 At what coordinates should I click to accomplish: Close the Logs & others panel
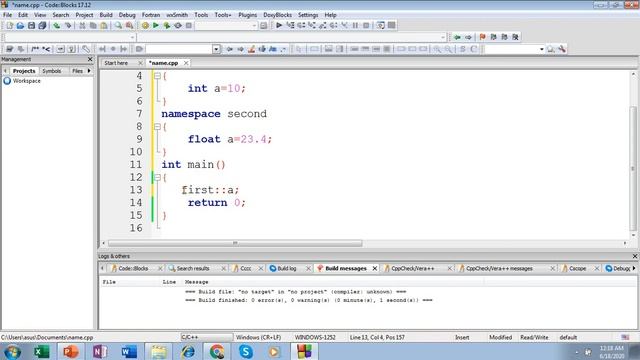coord(635,256)
